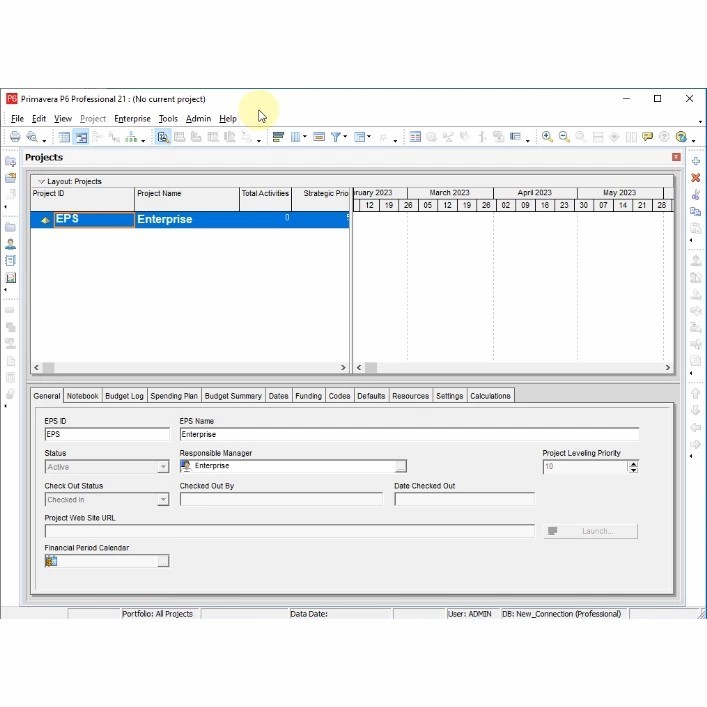Open the Edit menu
The image size is (707, 707).
point(39,119)
